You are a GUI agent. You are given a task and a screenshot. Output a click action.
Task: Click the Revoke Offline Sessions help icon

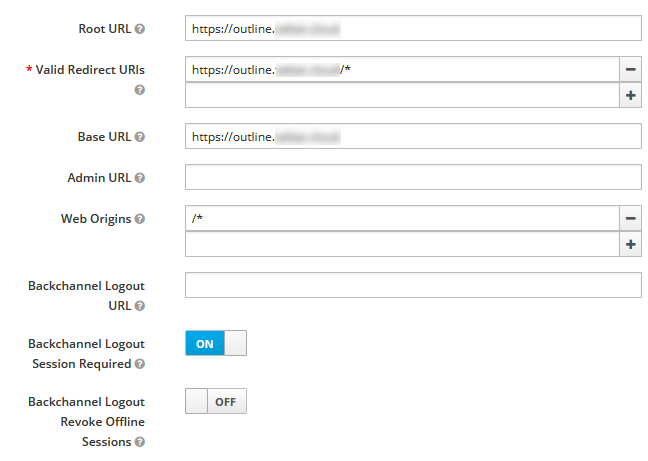click(140, 442)
